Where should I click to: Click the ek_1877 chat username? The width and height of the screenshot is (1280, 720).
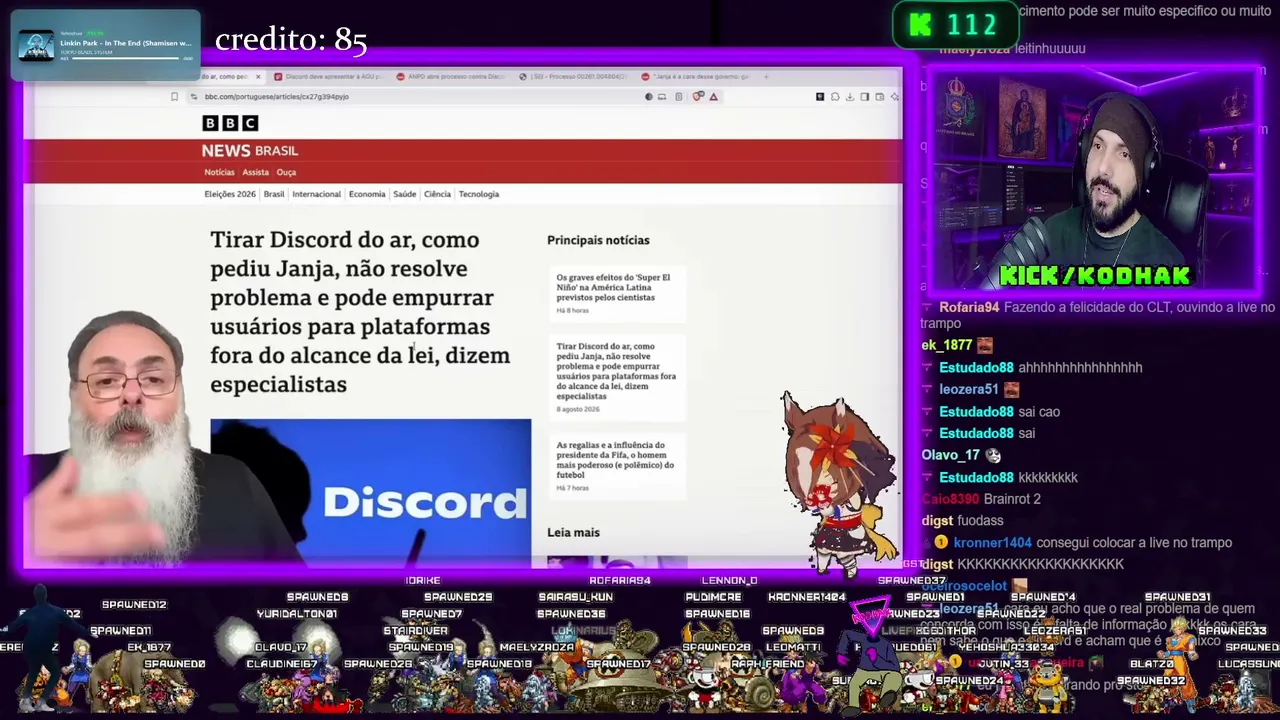(947, 346)
